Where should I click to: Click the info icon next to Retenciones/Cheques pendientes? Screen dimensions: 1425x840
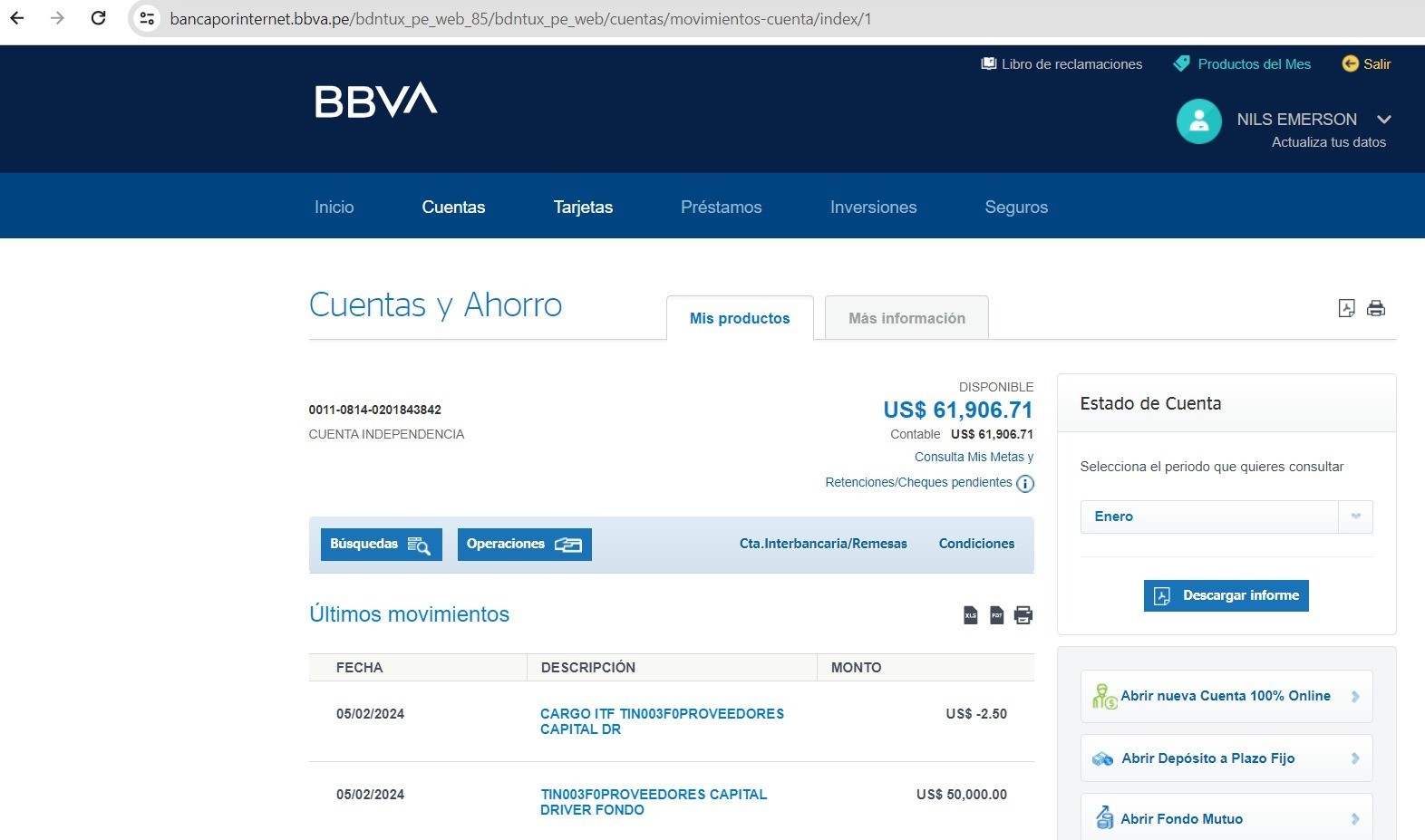pos(1025,483)
